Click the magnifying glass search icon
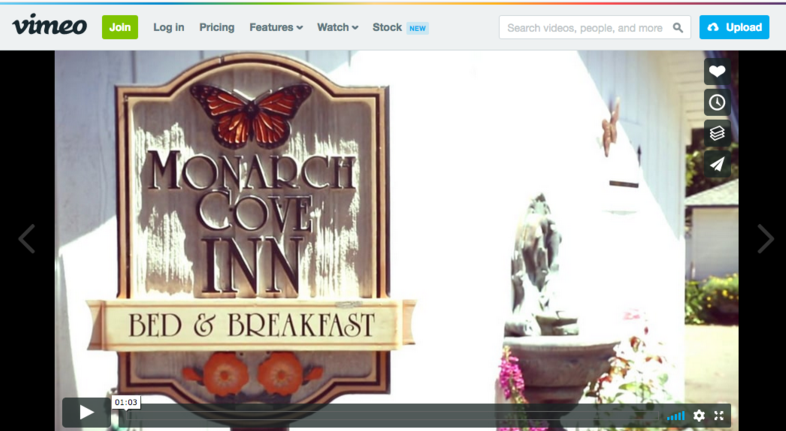786x431 pixels. click(x=678, y=28)
